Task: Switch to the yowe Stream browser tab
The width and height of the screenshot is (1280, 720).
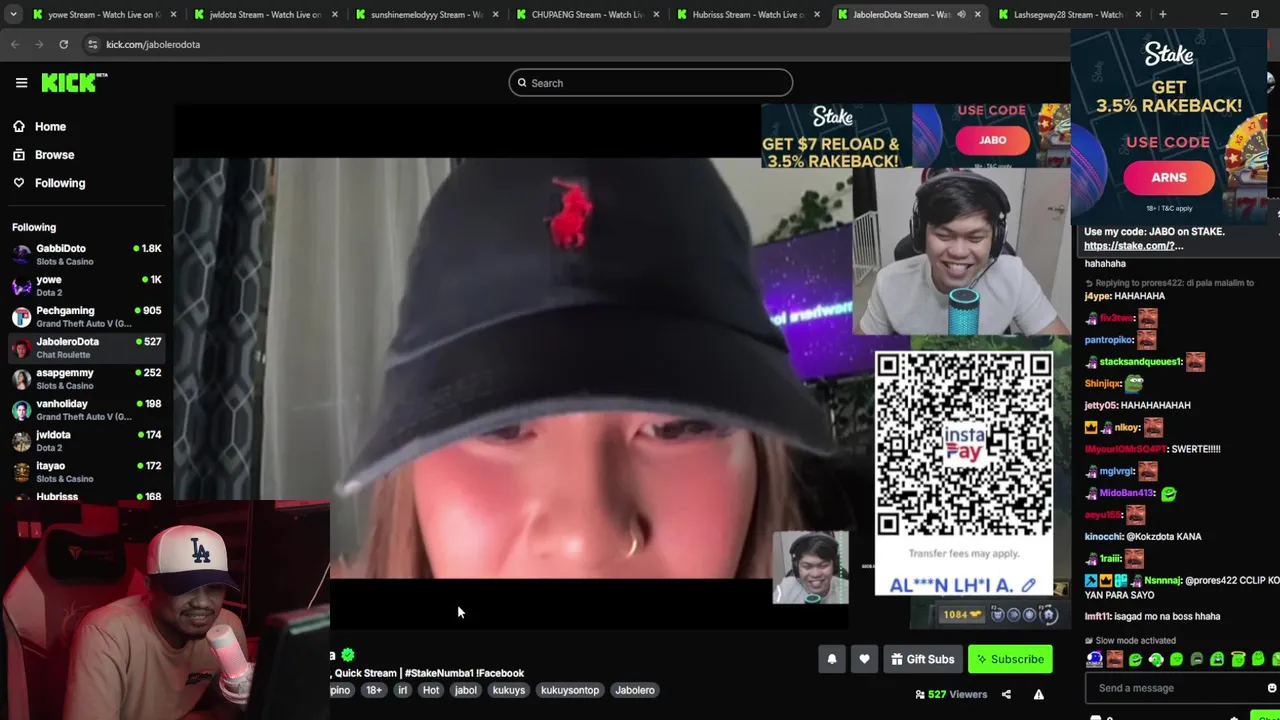Action: pyautogui.click(x=104, y=15)
